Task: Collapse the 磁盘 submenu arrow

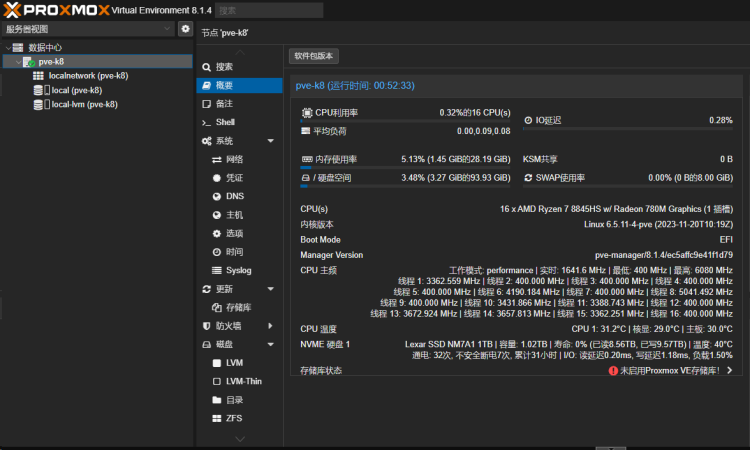Action: coord(270,344)
